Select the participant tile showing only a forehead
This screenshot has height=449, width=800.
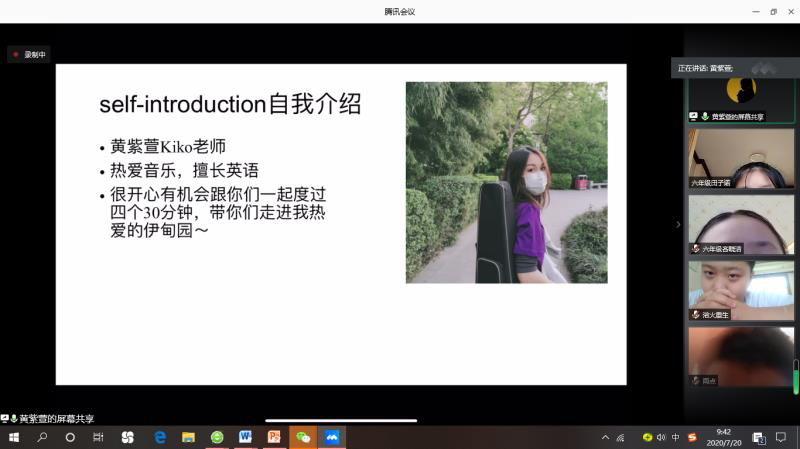pyautogui.click(x=741, y=224)
